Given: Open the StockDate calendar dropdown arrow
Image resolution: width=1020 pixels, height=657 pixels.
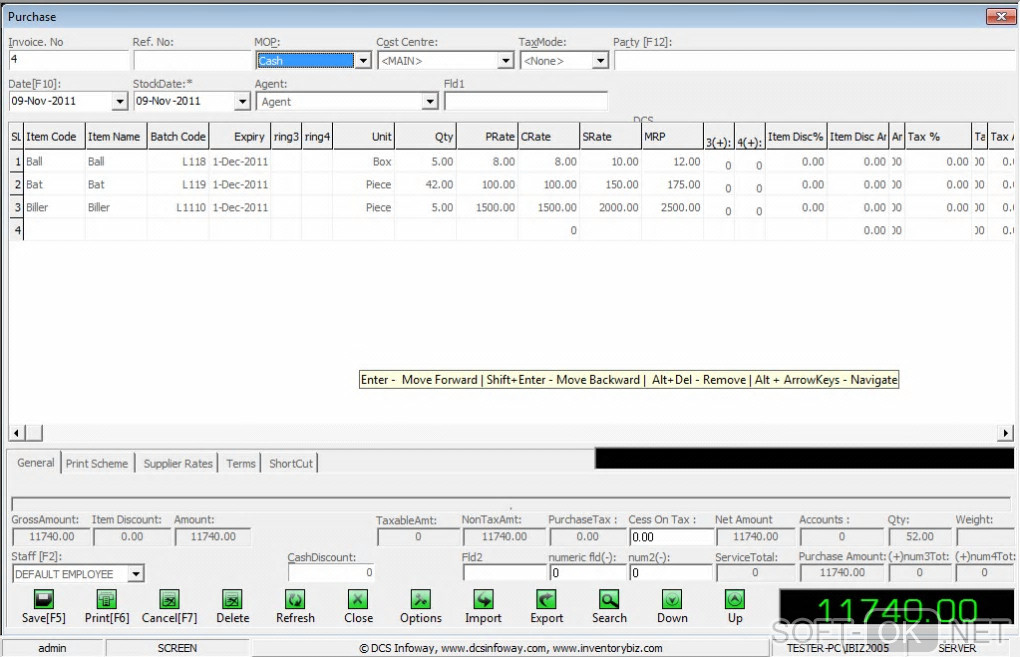Looking at the screenshot, I should 242,101.
